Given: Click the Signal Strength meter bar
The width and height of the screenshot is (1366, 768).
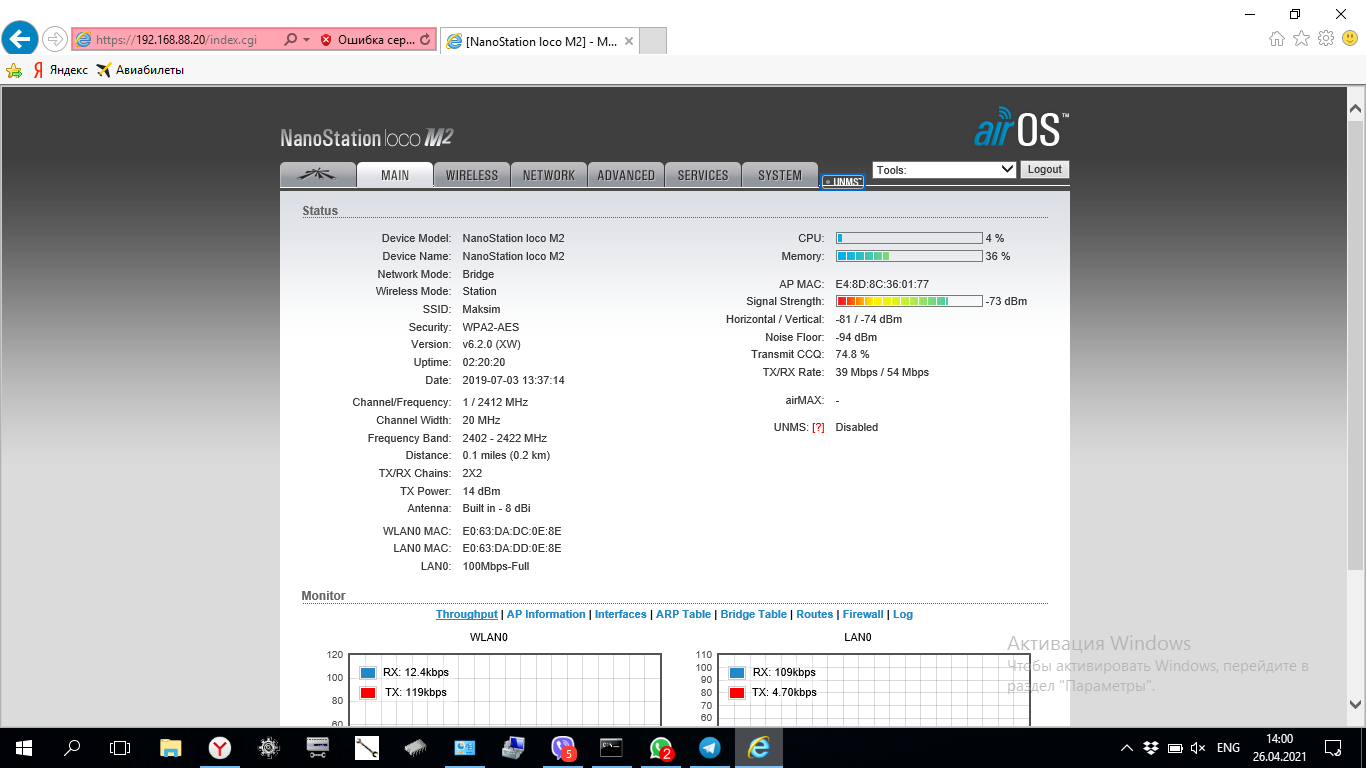Looking at the screenshot, I should (909, 301).
